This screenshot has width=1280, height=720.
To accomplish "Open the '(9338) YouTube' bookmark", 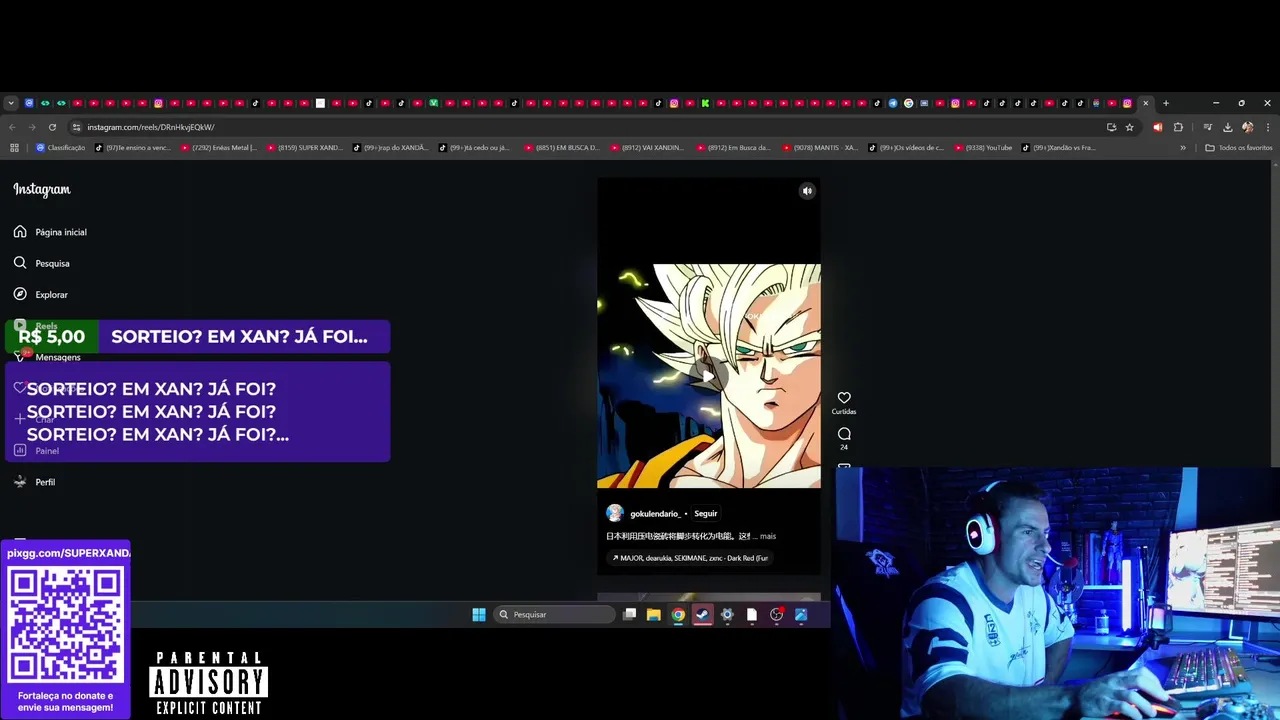I will pyautogui.click(x=983, y=148).
